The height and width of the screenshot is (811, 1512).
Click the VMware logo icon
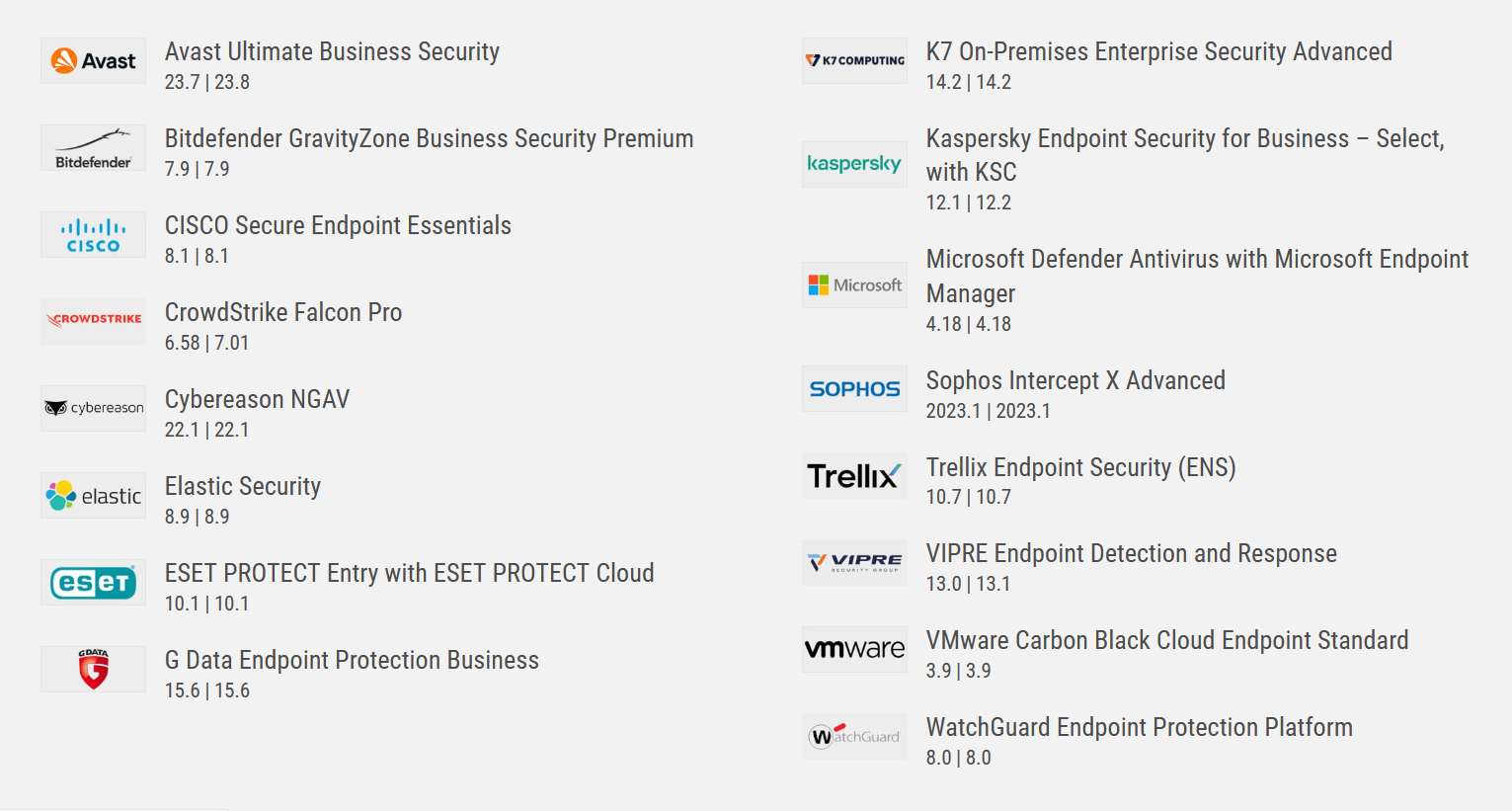point(854,649)
